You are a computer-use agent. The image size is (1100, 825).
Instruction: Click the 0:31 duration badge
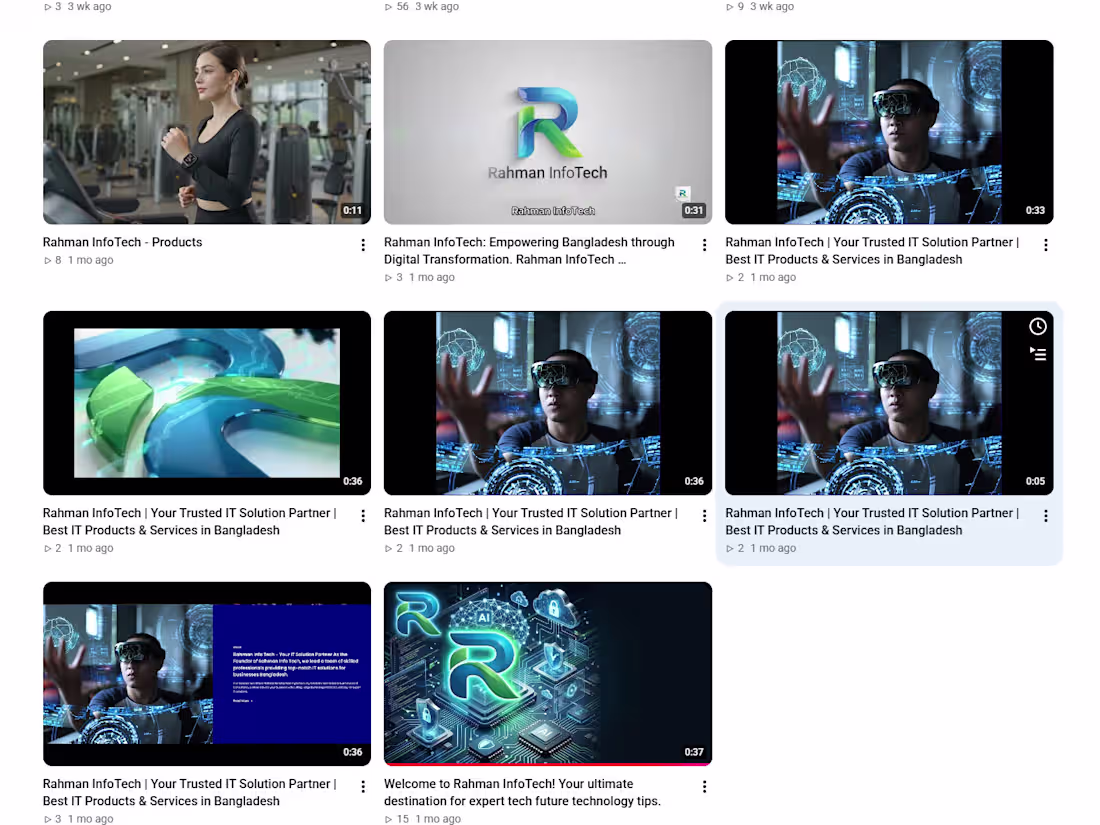pyautogui.click(x=694, y=210)
